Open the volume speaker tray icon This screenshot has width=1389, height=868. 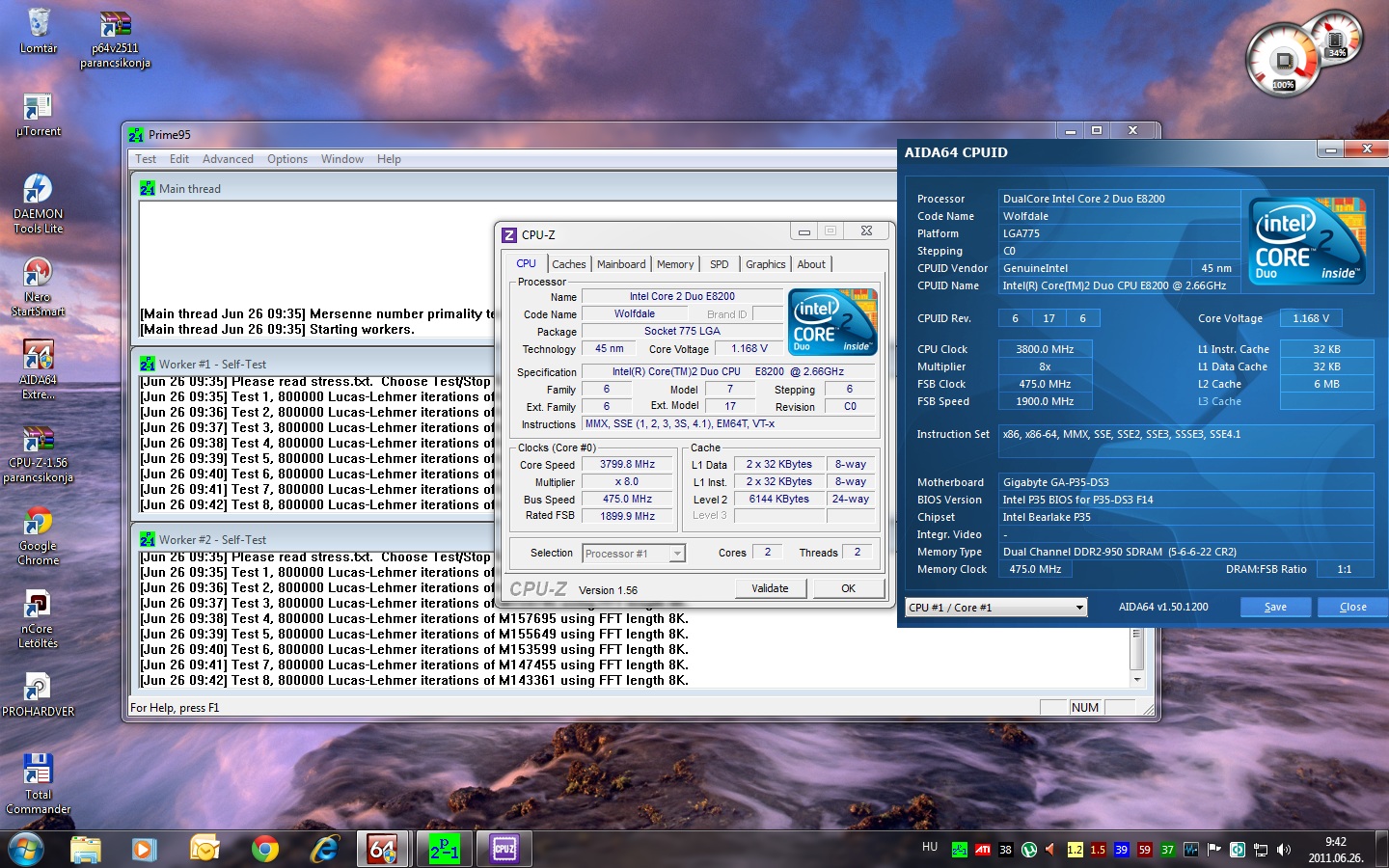[1284, 850]
